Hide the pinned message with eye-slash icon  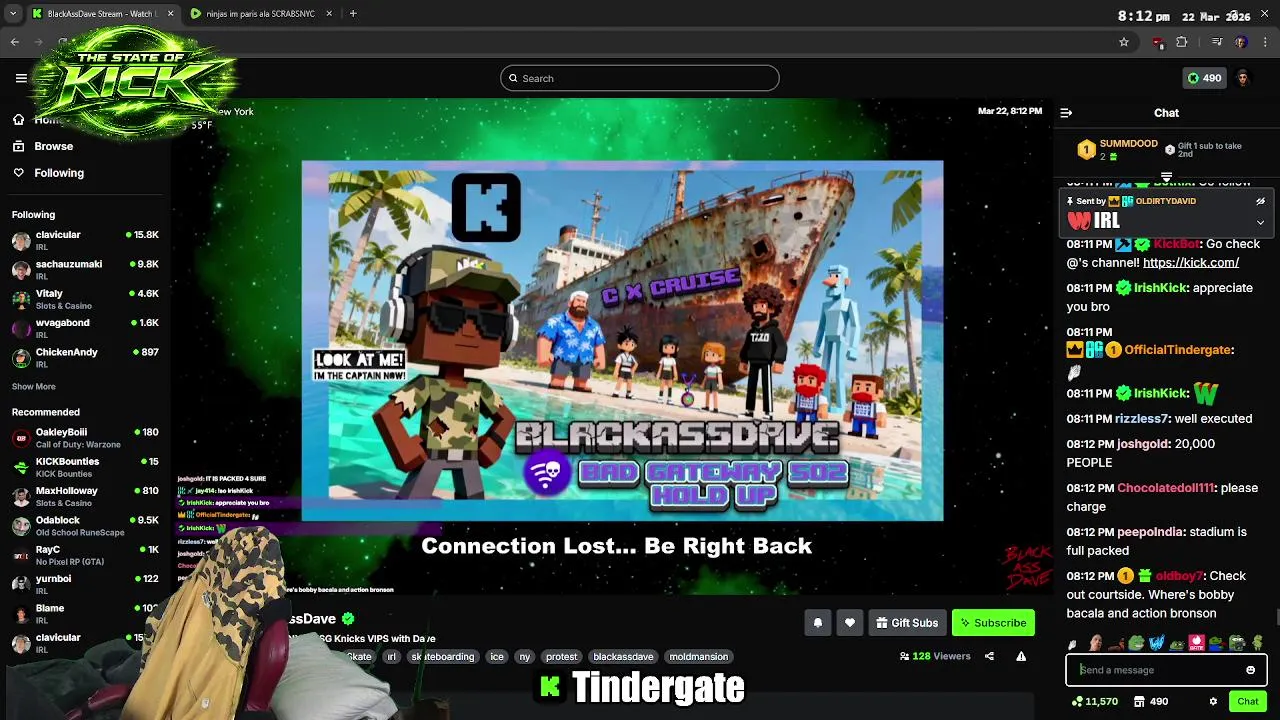pyautogui.click(x=1260, y=201)
